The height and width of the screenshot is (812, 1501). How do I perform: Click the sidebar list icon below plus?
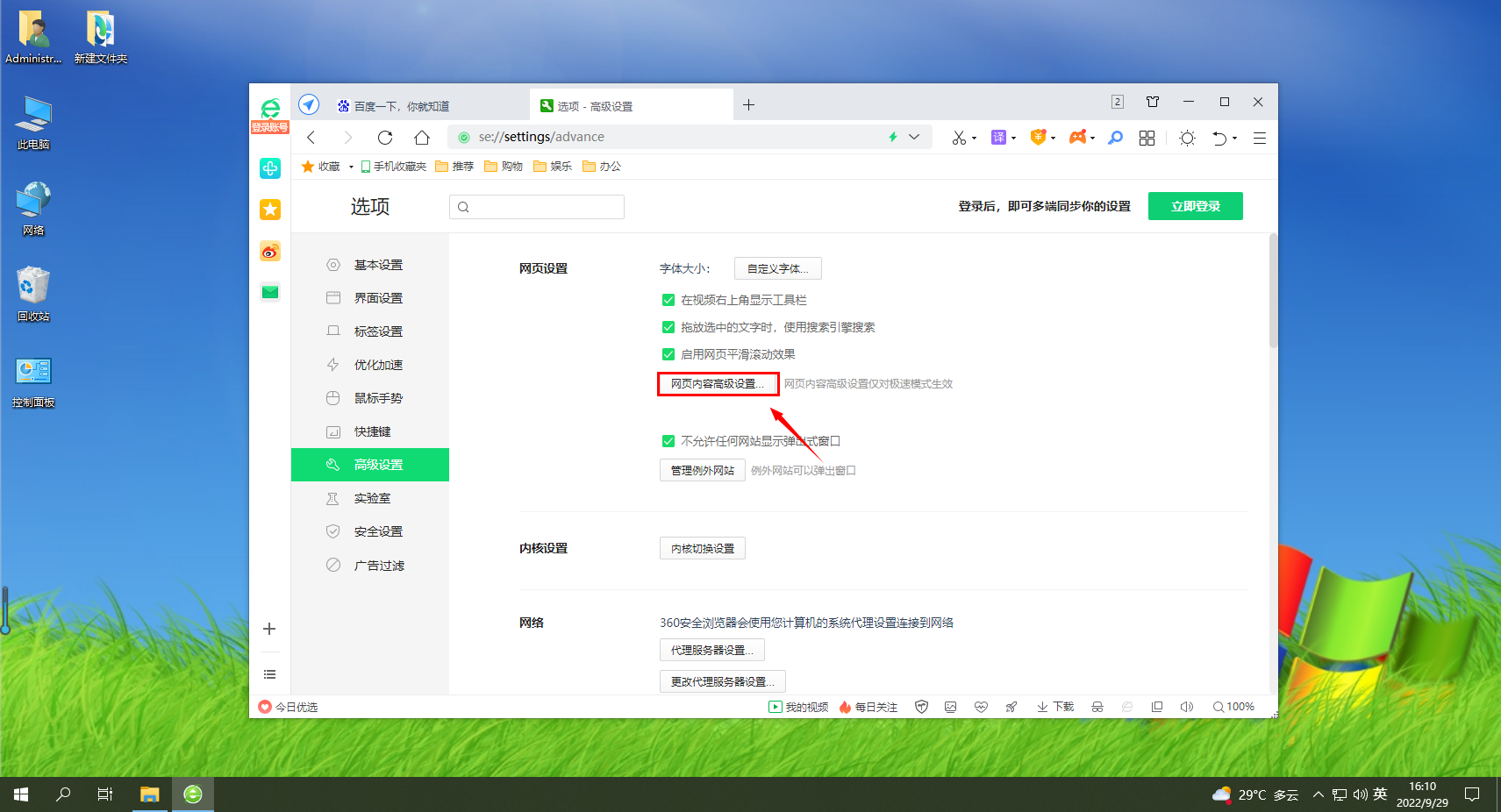tap(269, 674)
